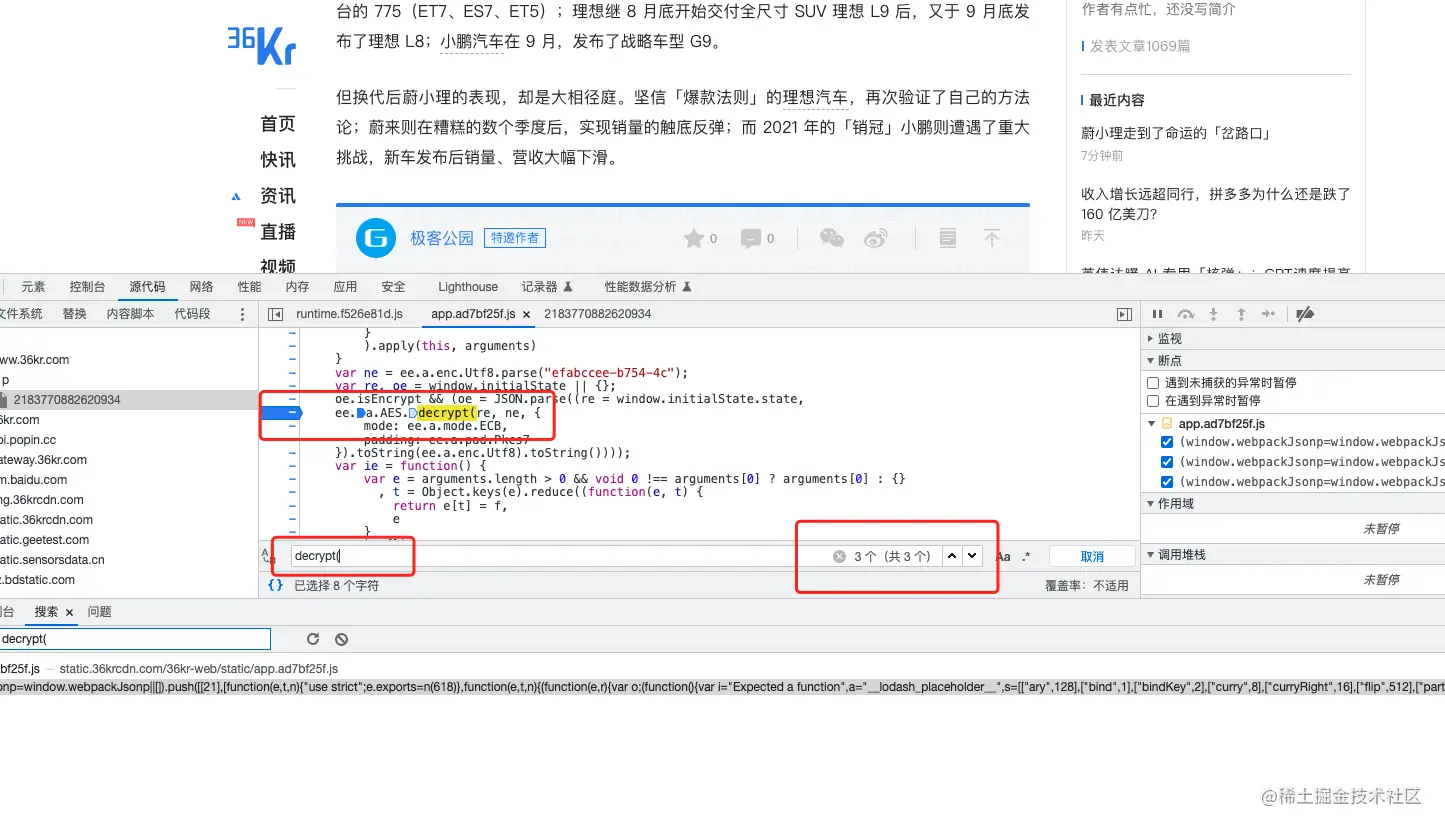This screenshot has width=1445, height=830.
Task: Switch to 2183770882620934 file tab
Action: tap(598, 314)
